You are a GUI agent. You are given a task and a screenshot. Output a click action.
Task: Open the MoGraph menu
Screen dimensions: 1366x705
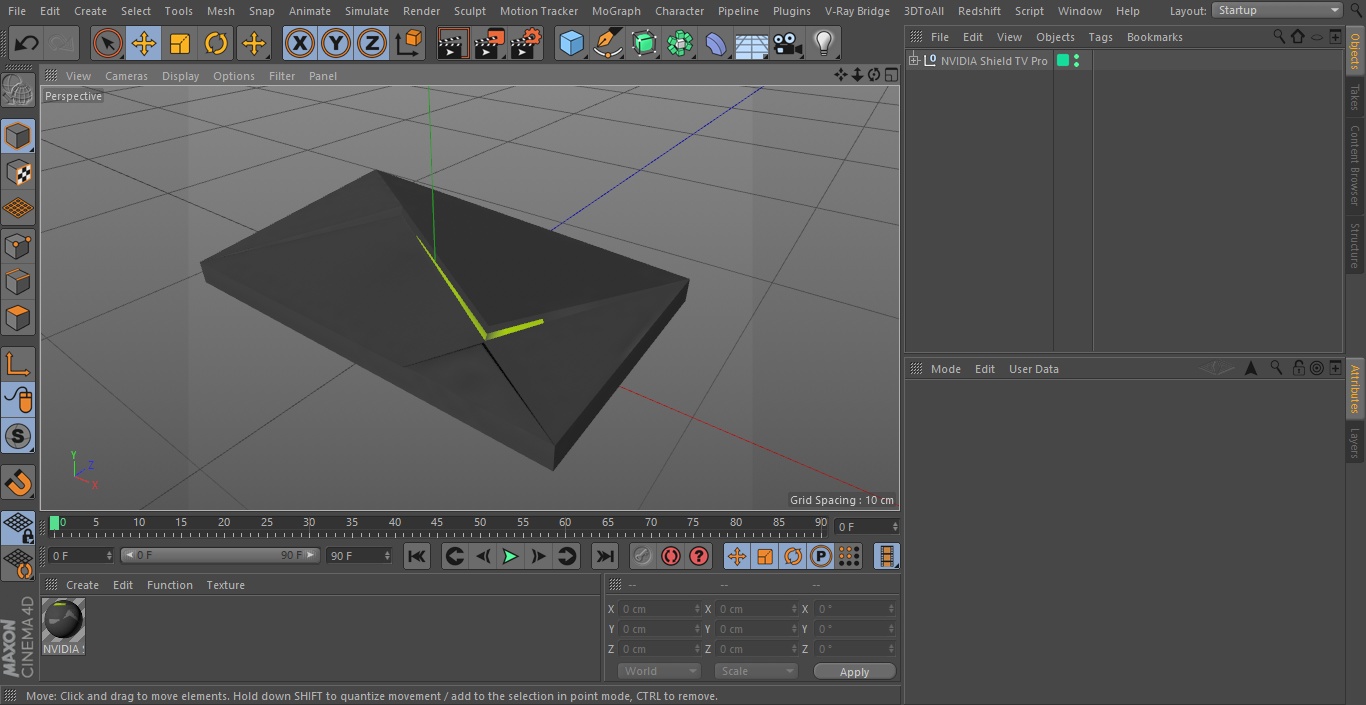click(616, 11)
